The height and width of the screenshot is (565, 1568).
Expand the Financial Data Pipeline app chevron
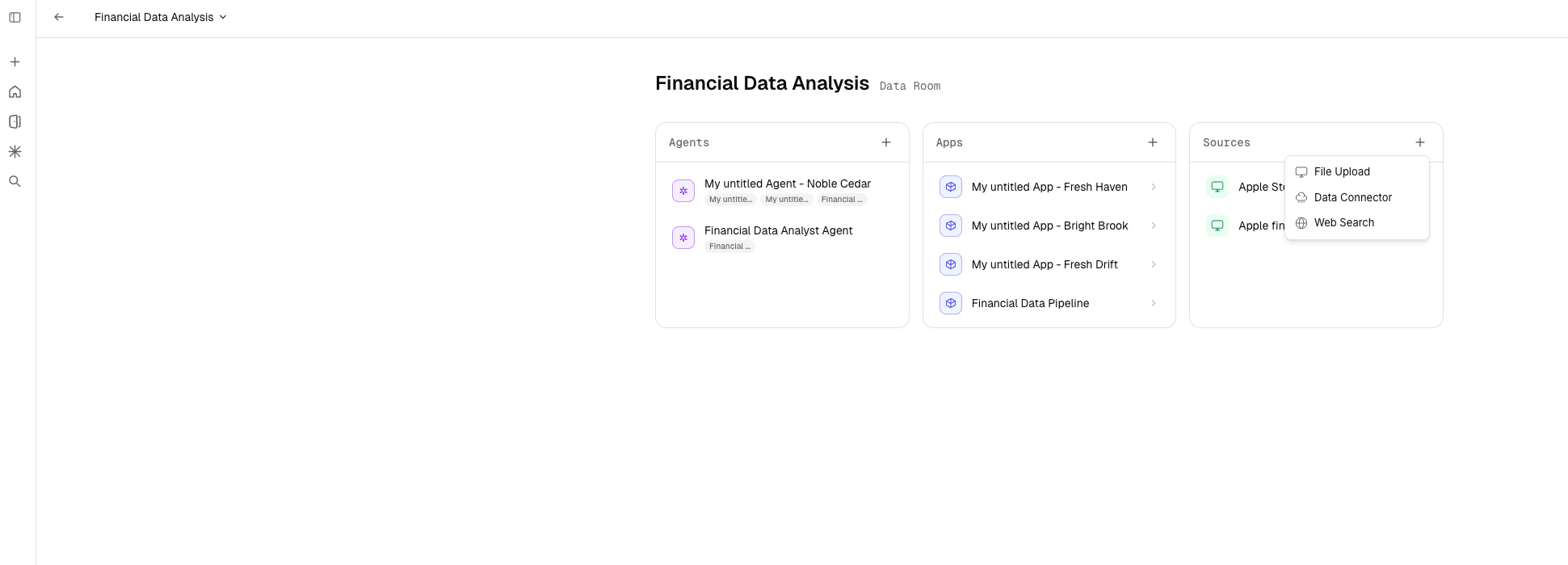click(1154, 303)
